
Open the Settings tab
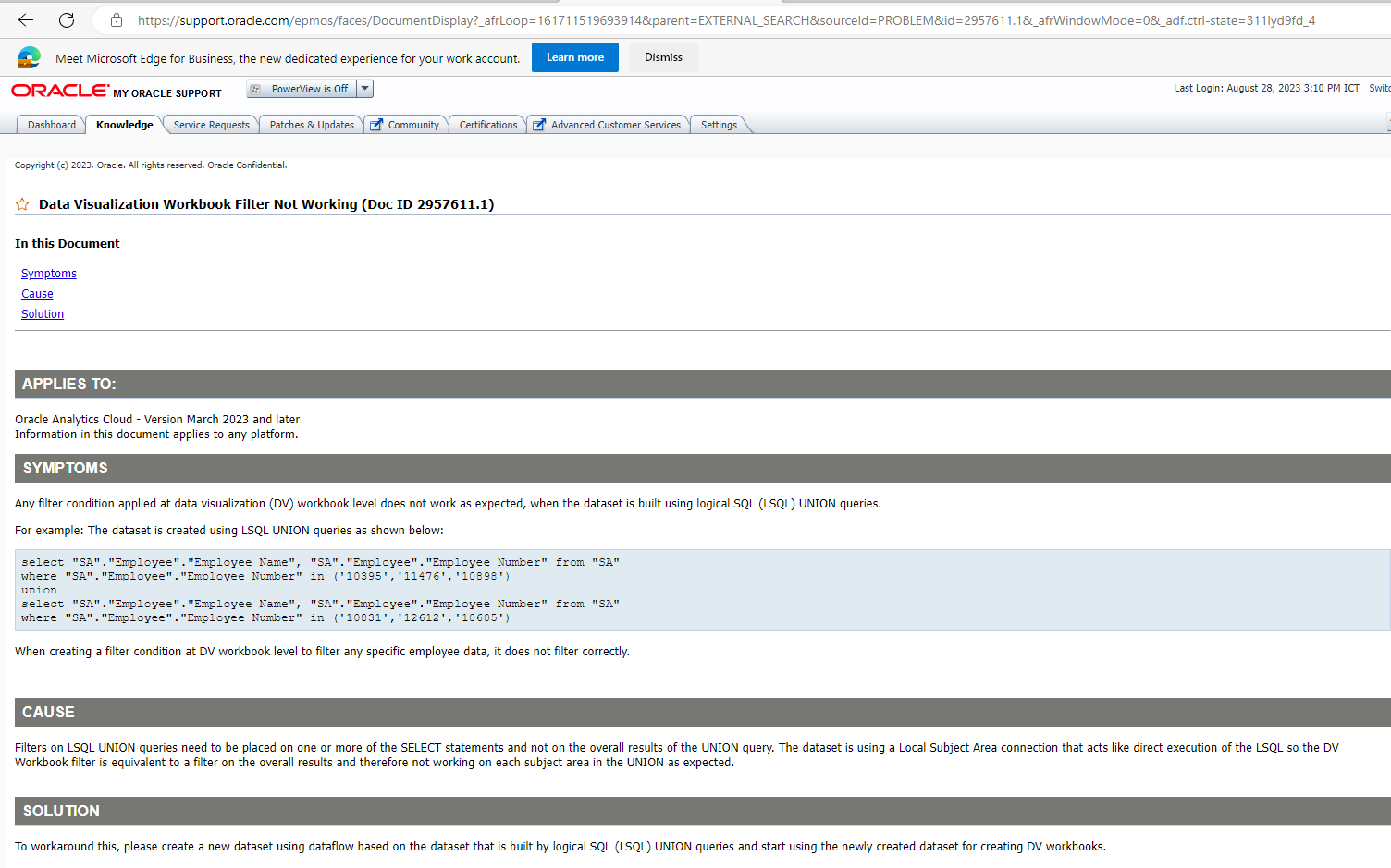click(719, 125)
